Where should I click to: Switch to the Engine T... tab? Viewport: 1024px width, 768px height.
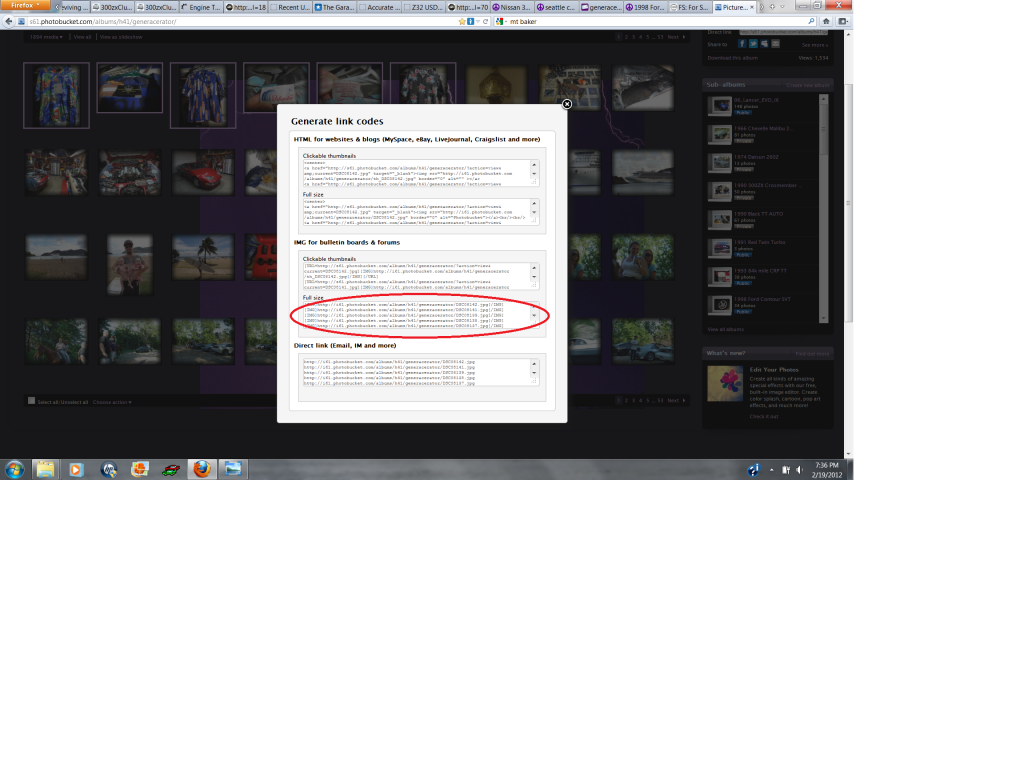click(200, 7)
